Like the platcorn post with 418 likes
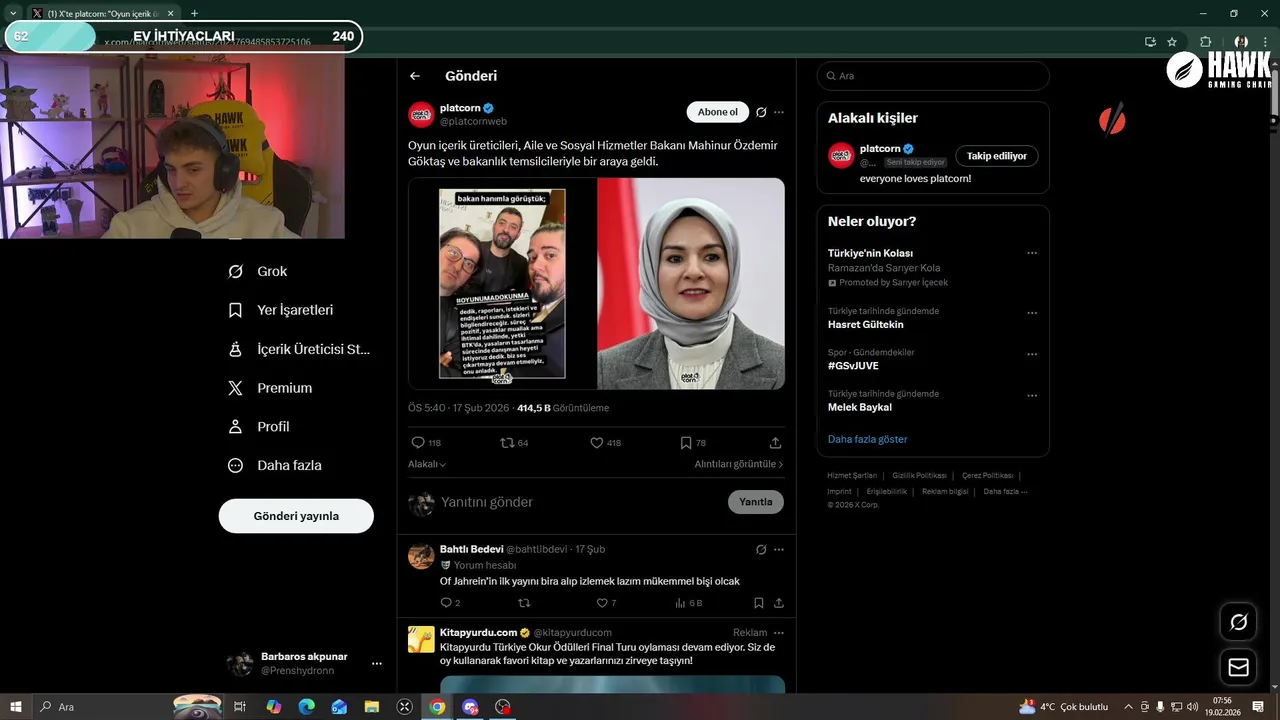 pos(597,442)
